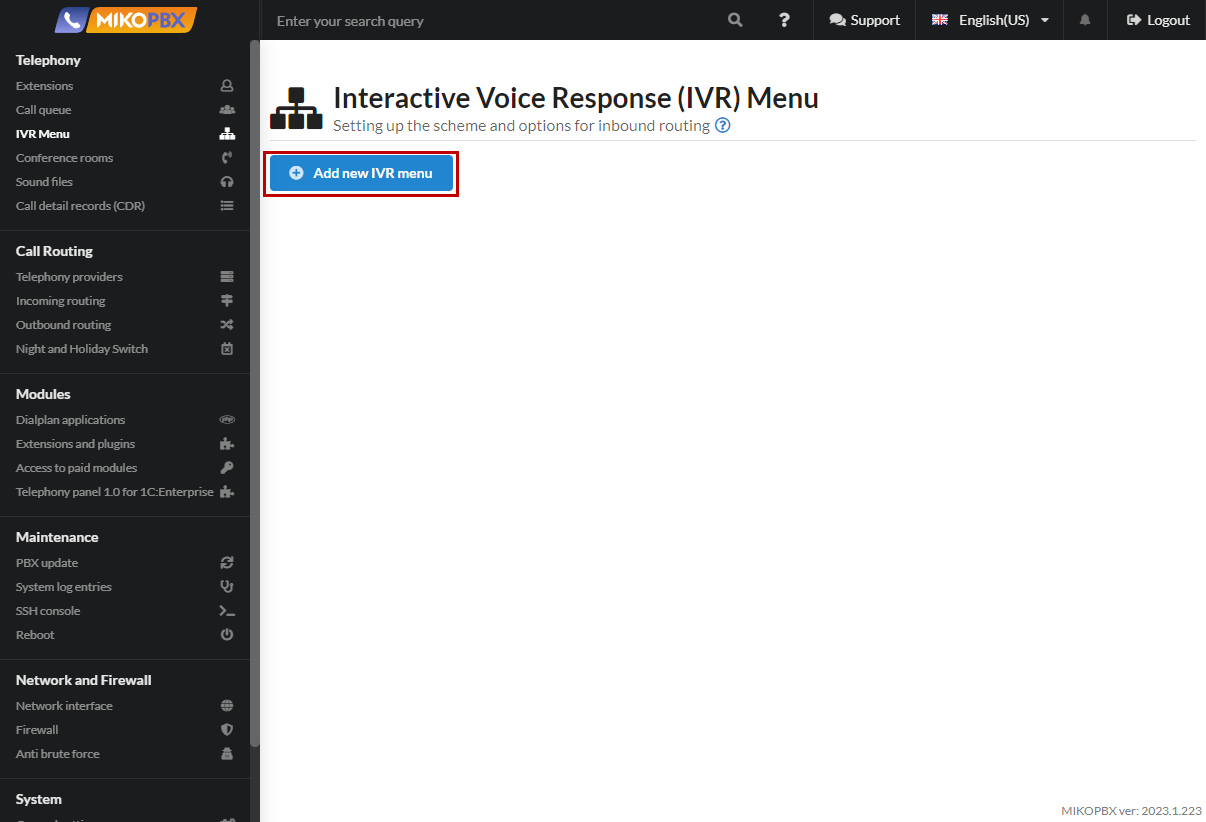Click the Logout link
Image resolution: width=1206 pixels, height=822 pixels.
coord(1158,20)
